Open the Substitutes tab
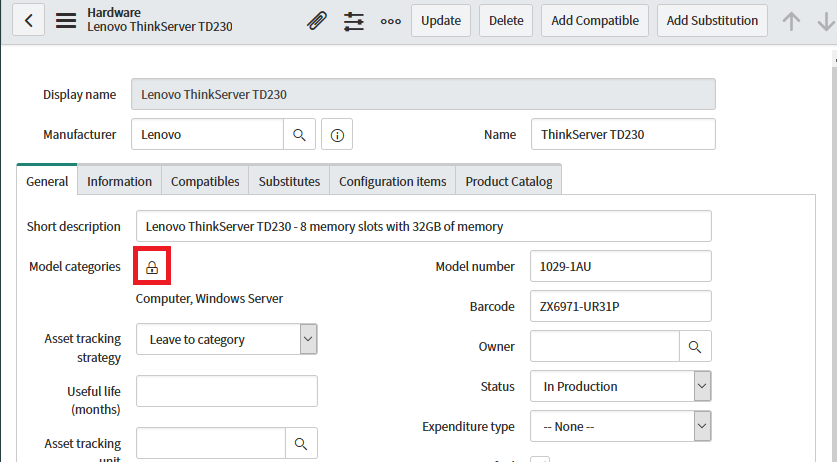 [289, 181]
